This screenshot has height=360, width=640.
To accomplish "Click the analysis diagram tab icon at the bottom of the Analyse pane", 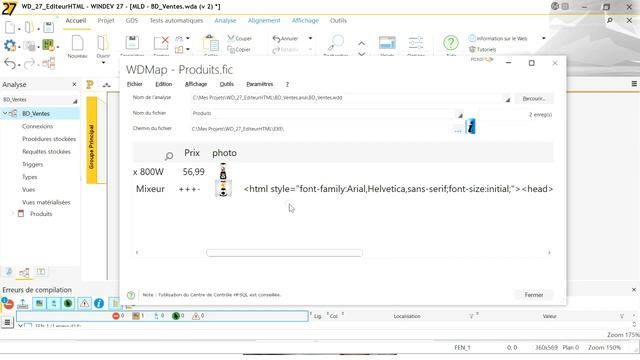I will pyautogui.click(x=24, y=272).
